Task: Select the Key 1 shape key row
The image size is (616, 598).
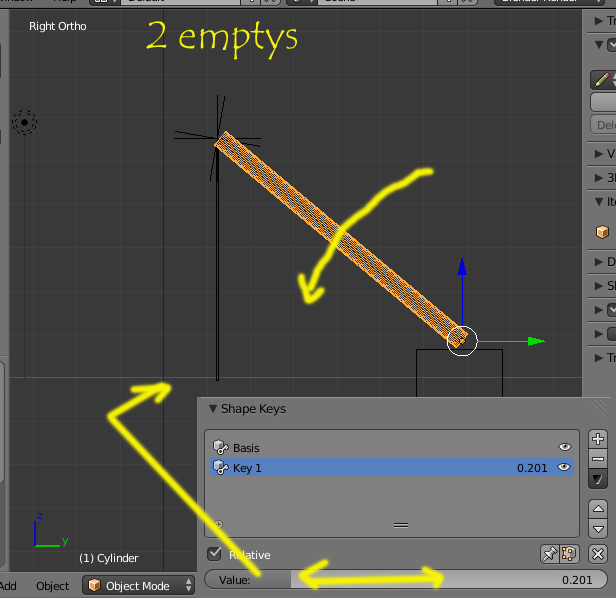Action: click(392, 467)
